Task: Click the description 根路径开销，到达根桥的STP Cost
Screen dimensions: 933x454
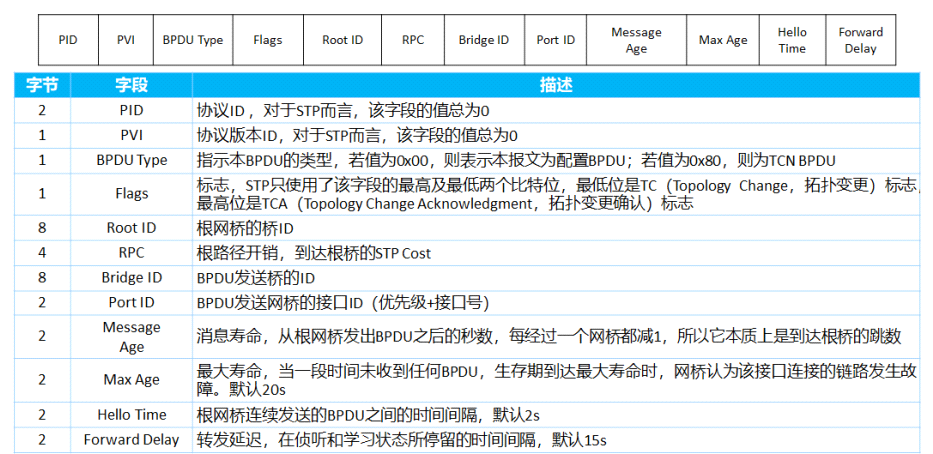Action: 314,253
